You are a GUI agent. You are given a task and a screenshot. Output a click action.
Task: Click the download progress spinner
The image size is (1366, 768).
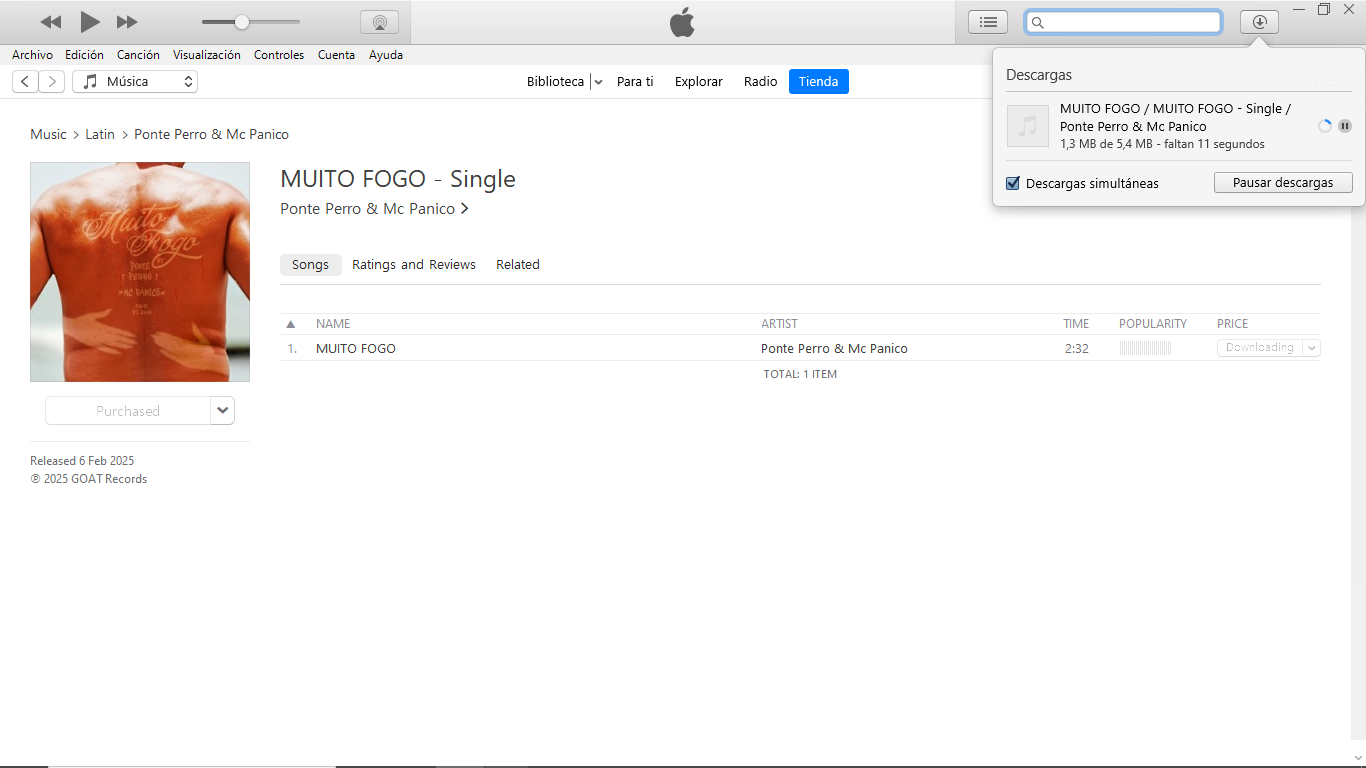click(x=1325, y=126)
